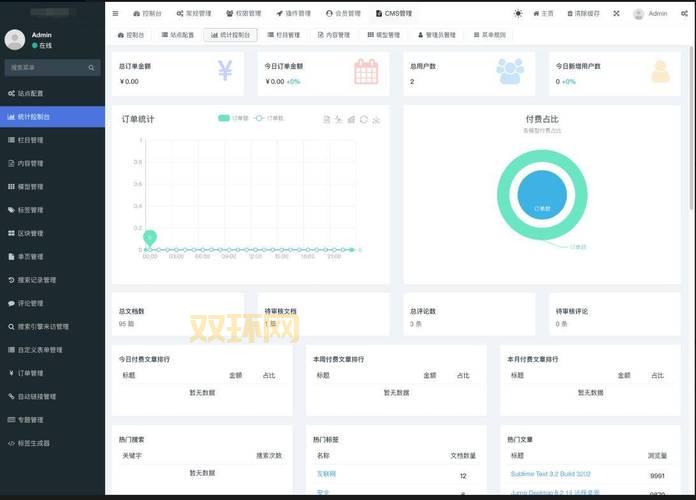Click the share/more icon in the top right corner
Image resolution: width=696 pixels, height=500 pixels.
tap(684, 14)
